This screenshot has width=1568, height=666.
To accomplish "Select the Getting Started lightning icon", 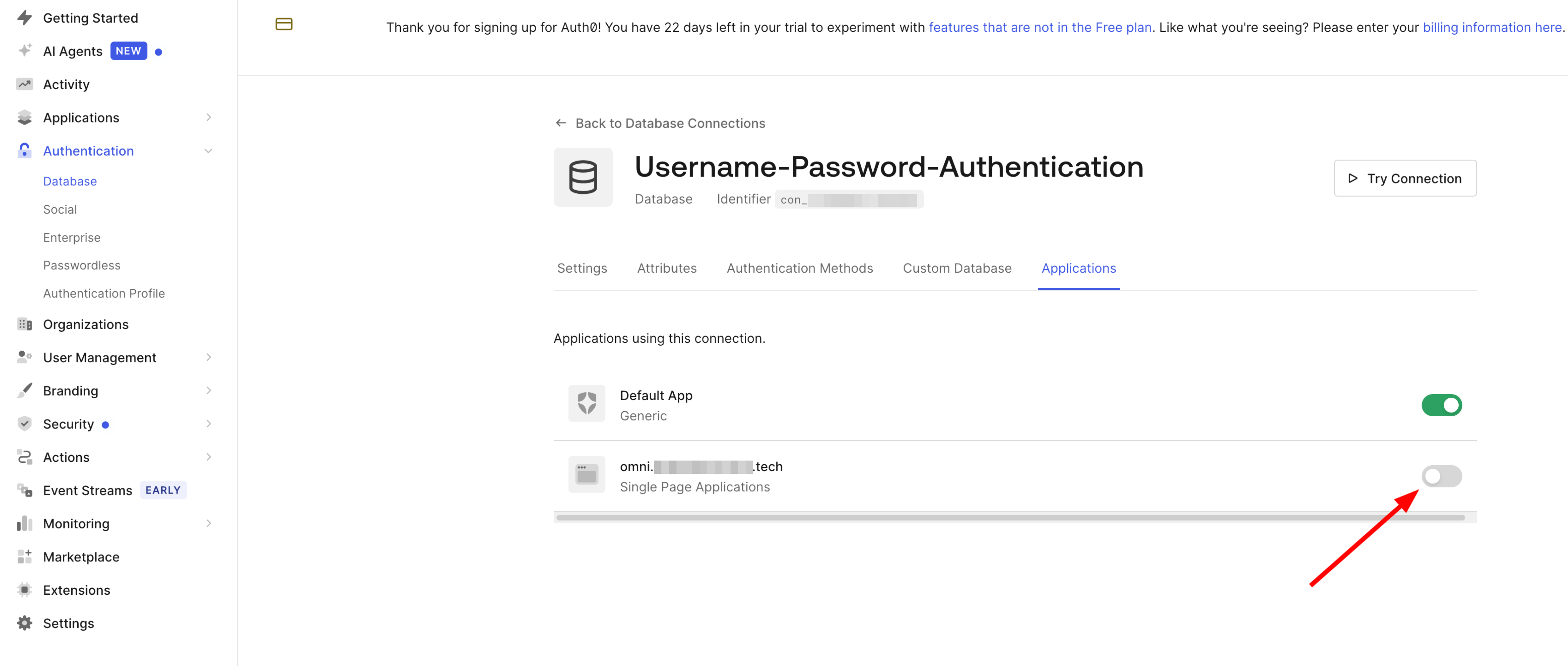I will click(x=24, y=18).
